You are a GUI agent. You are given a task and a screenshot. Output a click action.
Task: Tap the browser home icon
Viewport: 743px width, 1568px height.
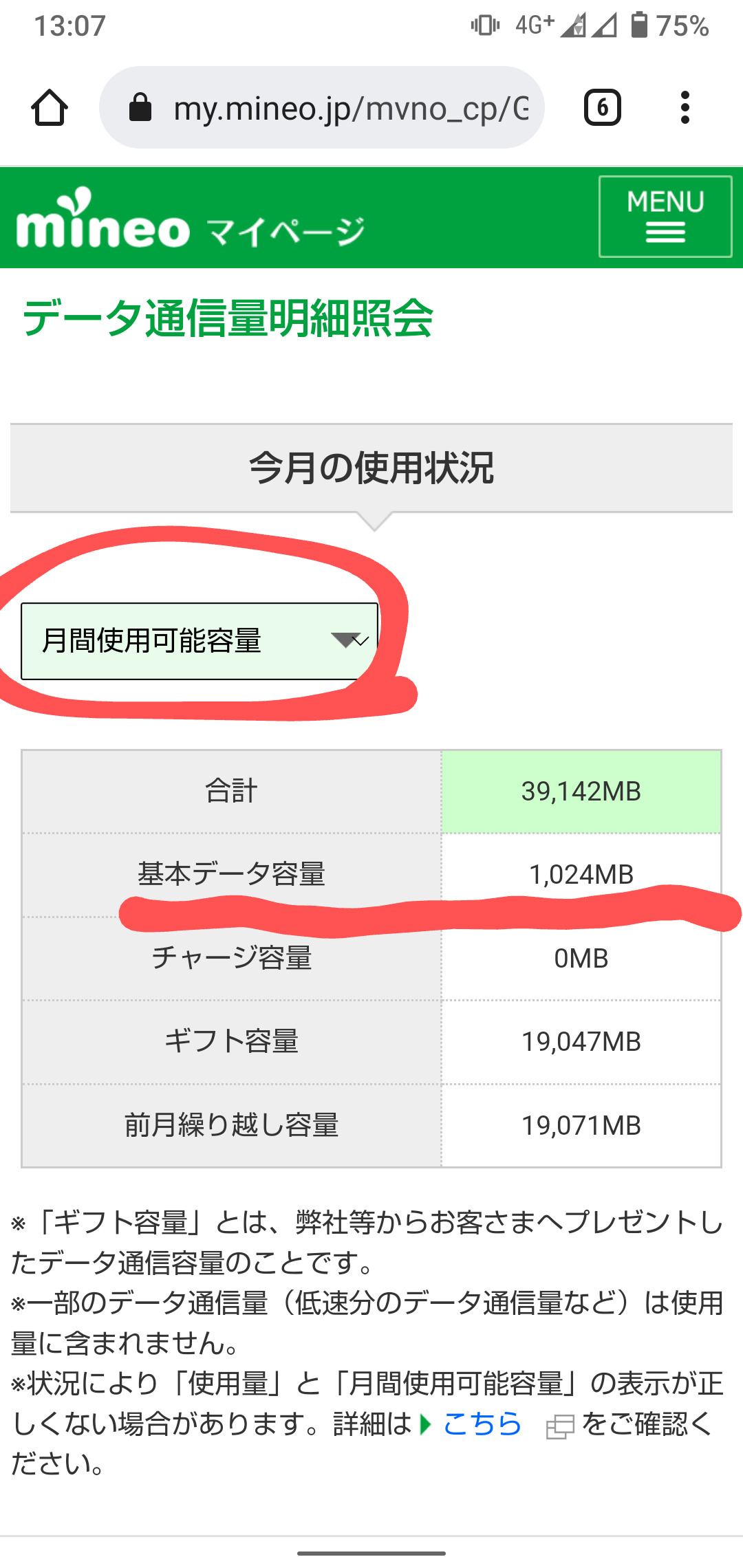pyautogui.click(x=50, y=108)
